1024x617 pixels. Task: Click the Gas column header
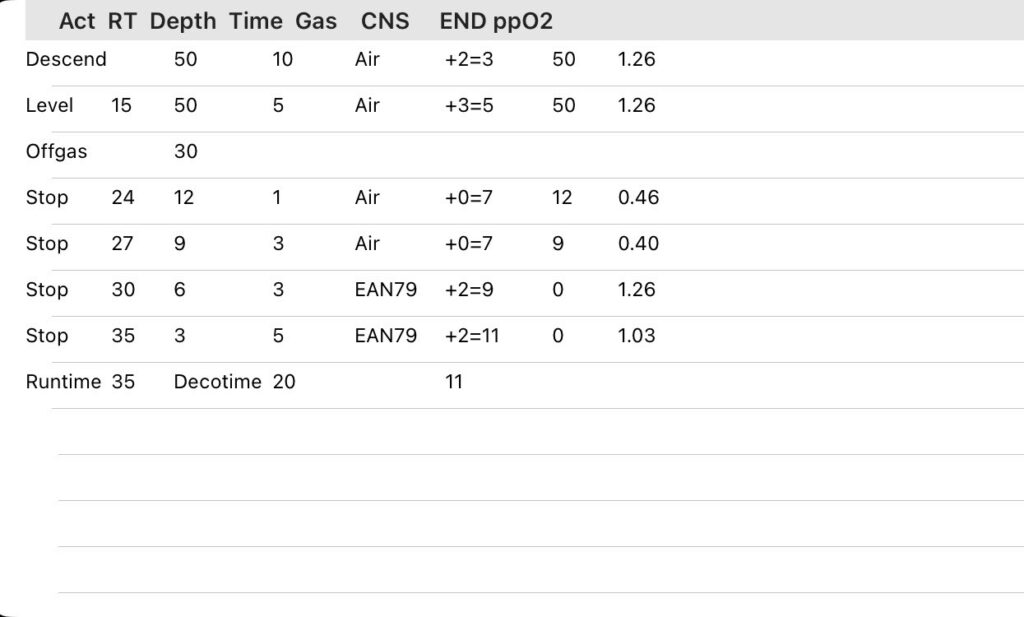316,20
